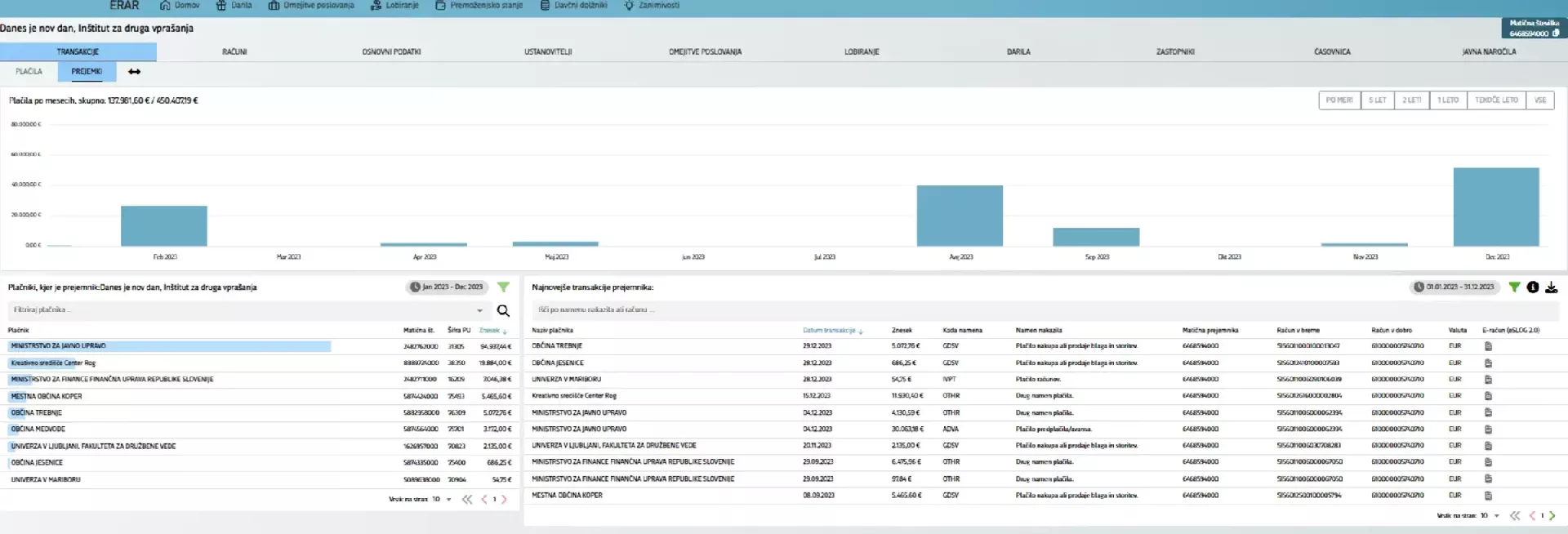Click the green filter icon in payers panel
The width and height of the screenshot is (1568, 534).
pos(503,287)
